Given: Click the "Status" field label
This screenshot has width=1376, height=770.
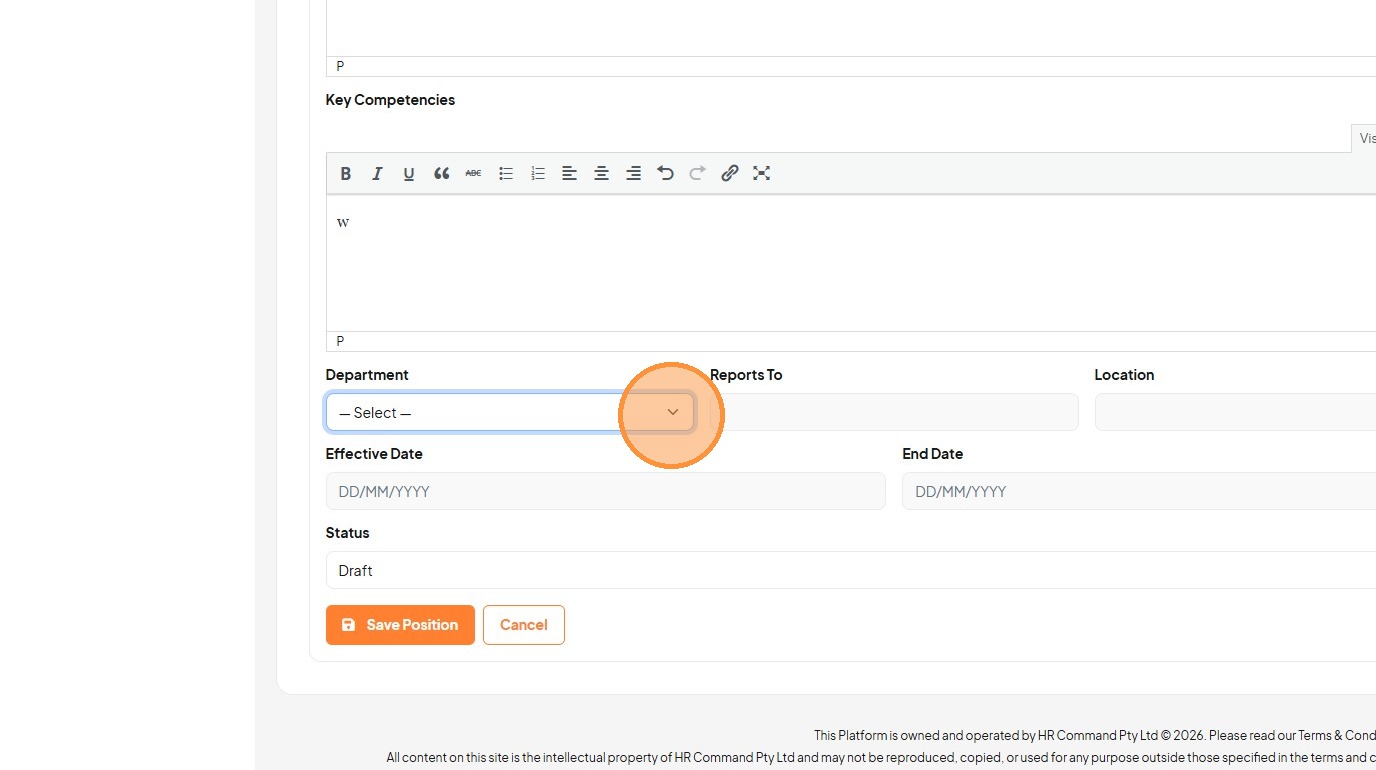Looking at the screenshot, I should point(348,533).
